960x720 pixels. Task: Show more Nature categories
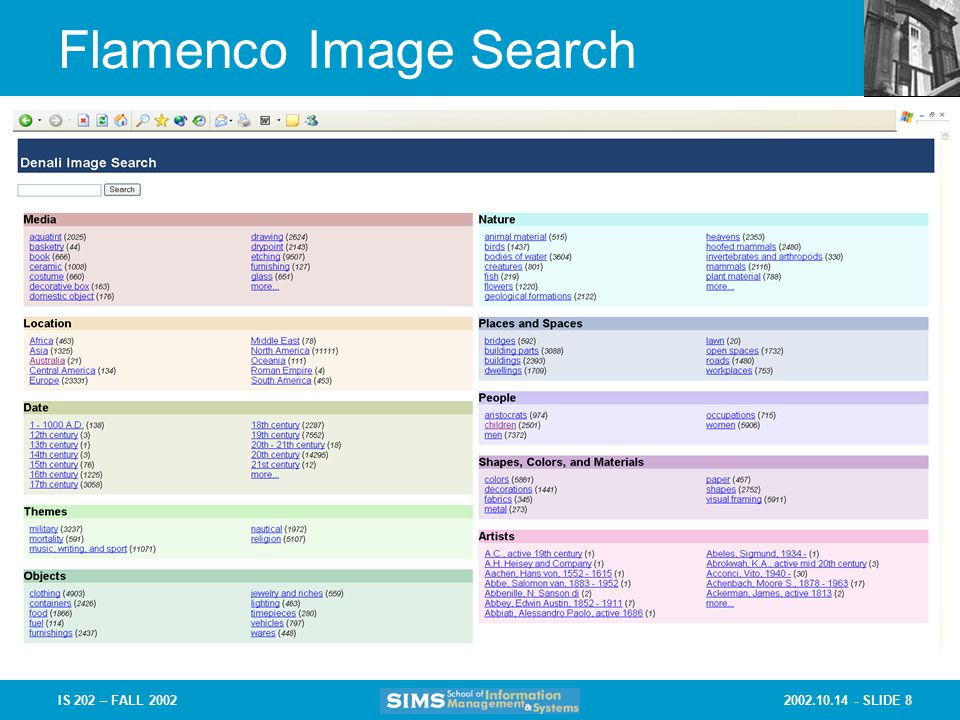point(720,286)
